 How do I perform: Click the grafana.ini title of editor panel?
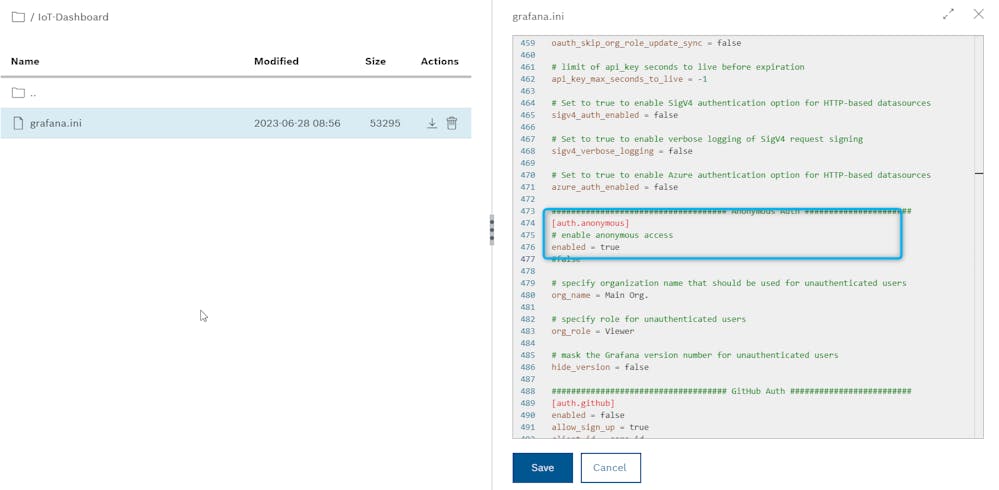pyautogui.click(x=538, y=17)
